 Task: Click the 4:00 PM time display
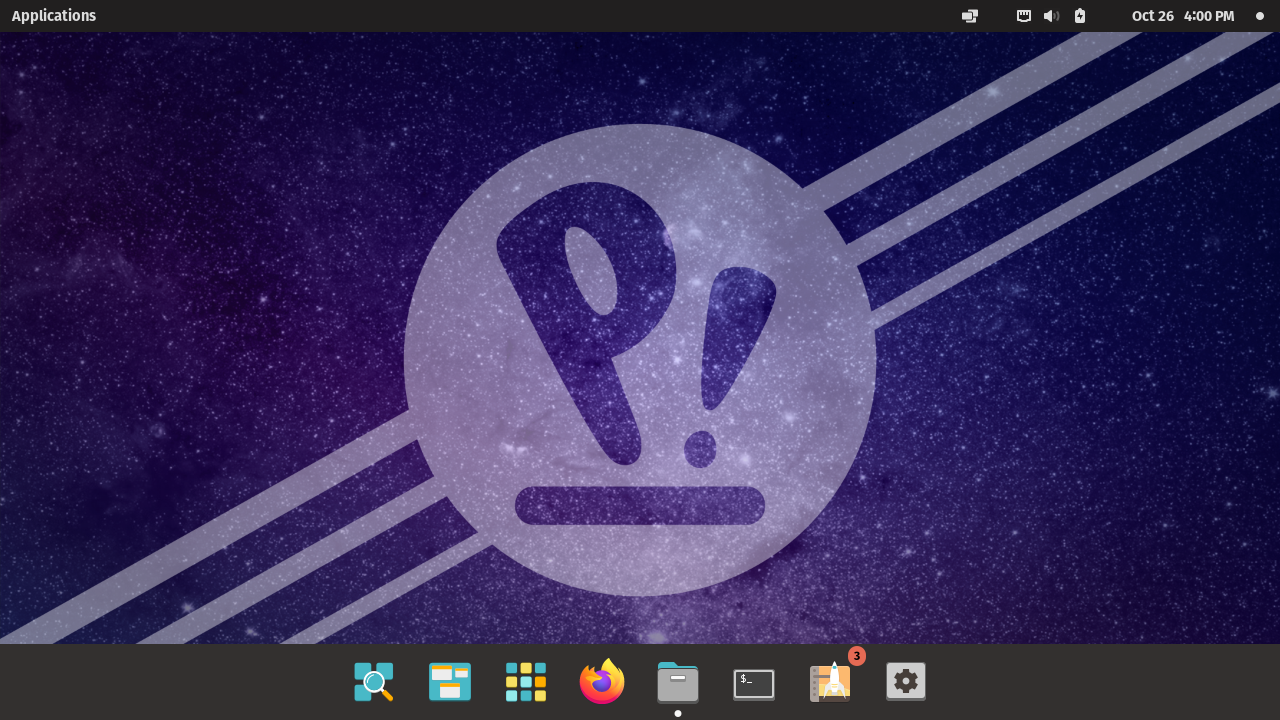1209,16
